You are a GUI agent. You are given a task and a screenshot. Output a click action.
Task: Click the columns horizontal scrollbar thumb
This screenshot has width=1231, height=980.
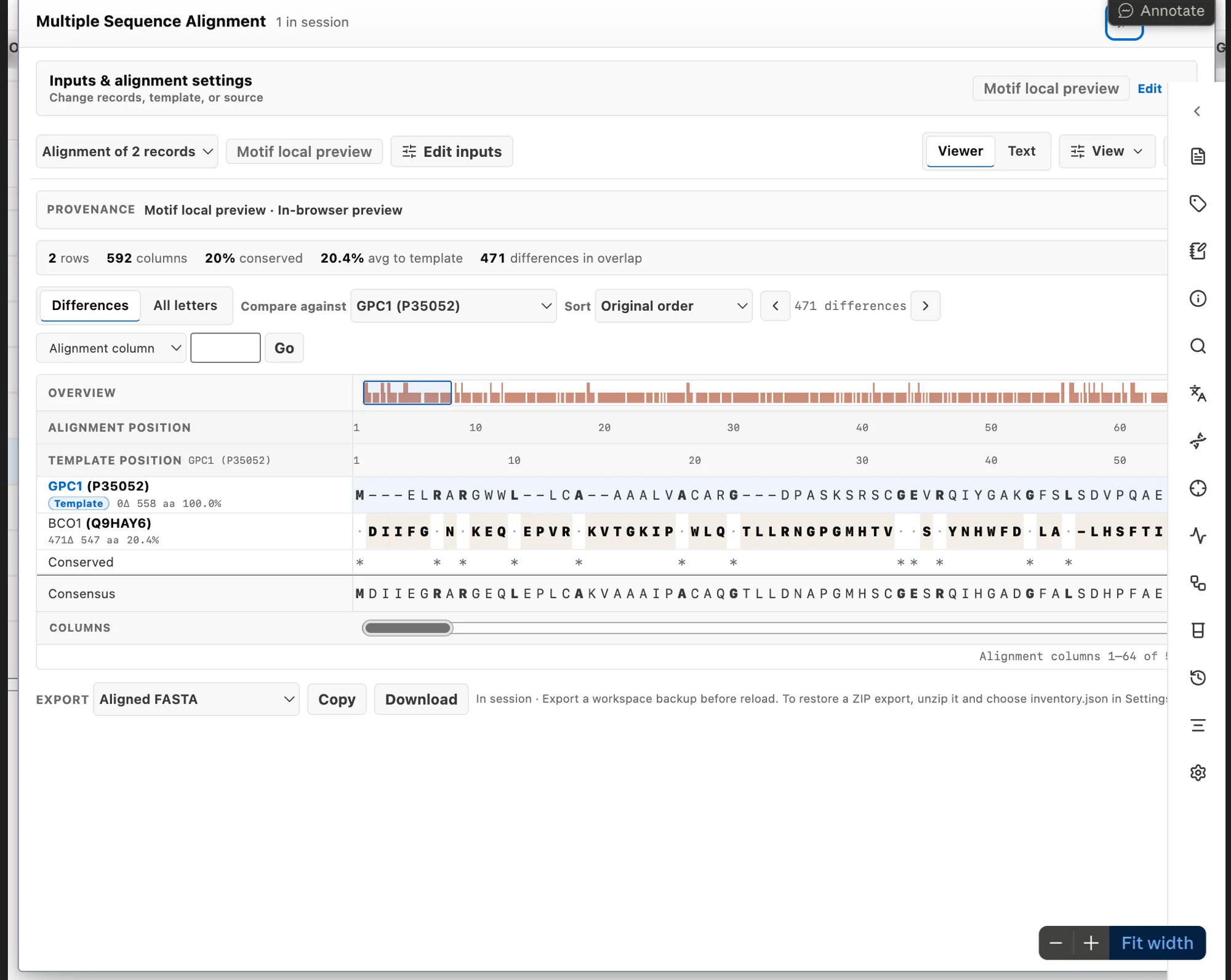pos(407,628)
